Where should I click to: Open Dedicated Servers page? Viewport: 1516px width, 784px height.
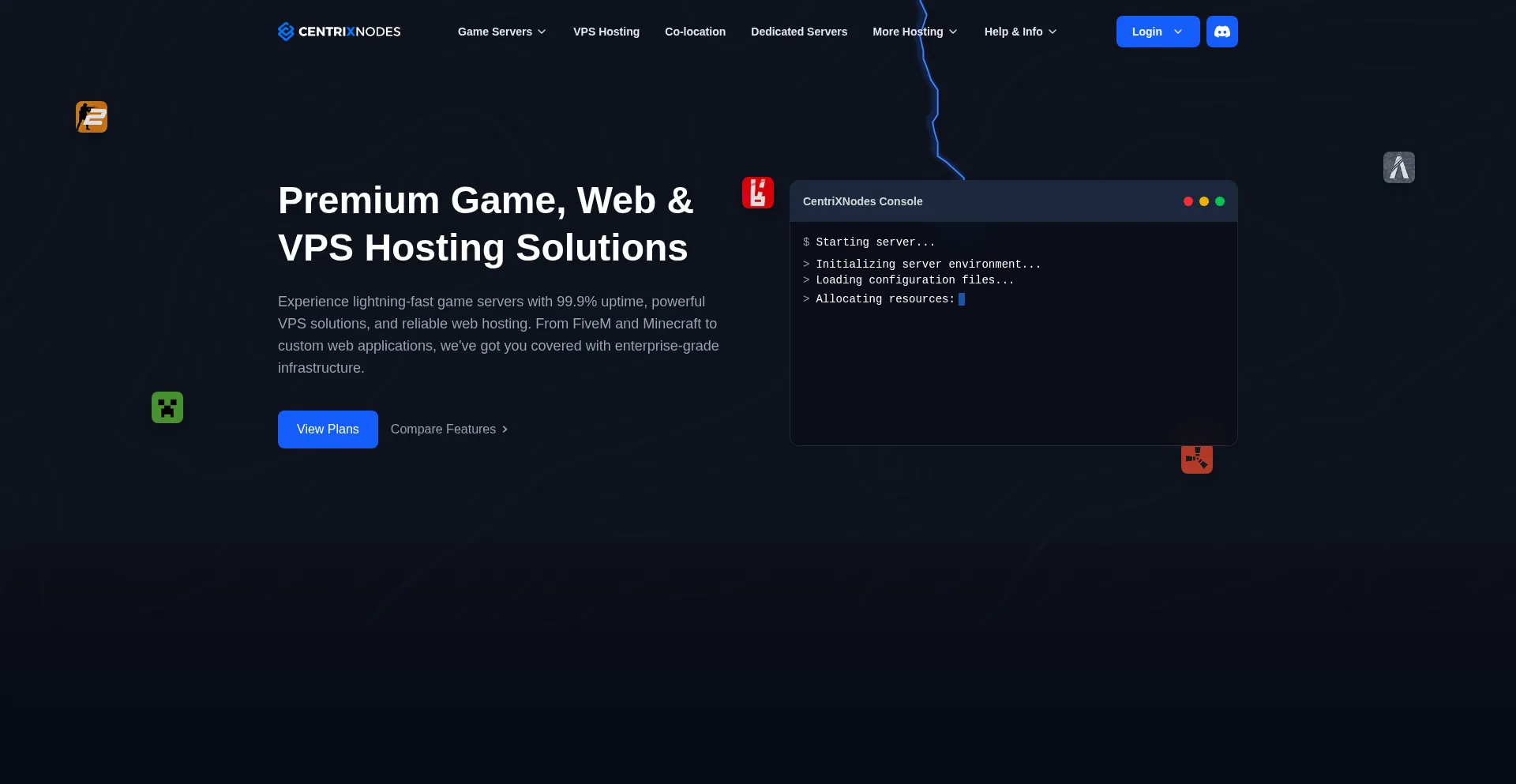coord(799,32)
